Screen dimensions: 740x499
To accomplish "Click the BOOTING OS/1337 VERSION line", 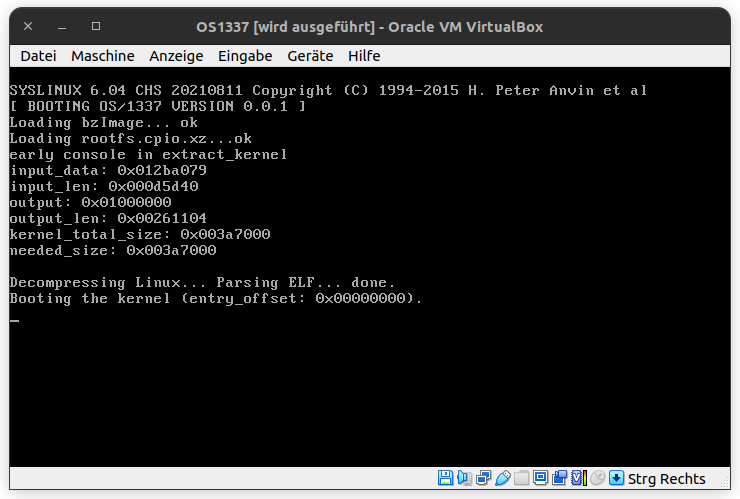I will point(158,106).
